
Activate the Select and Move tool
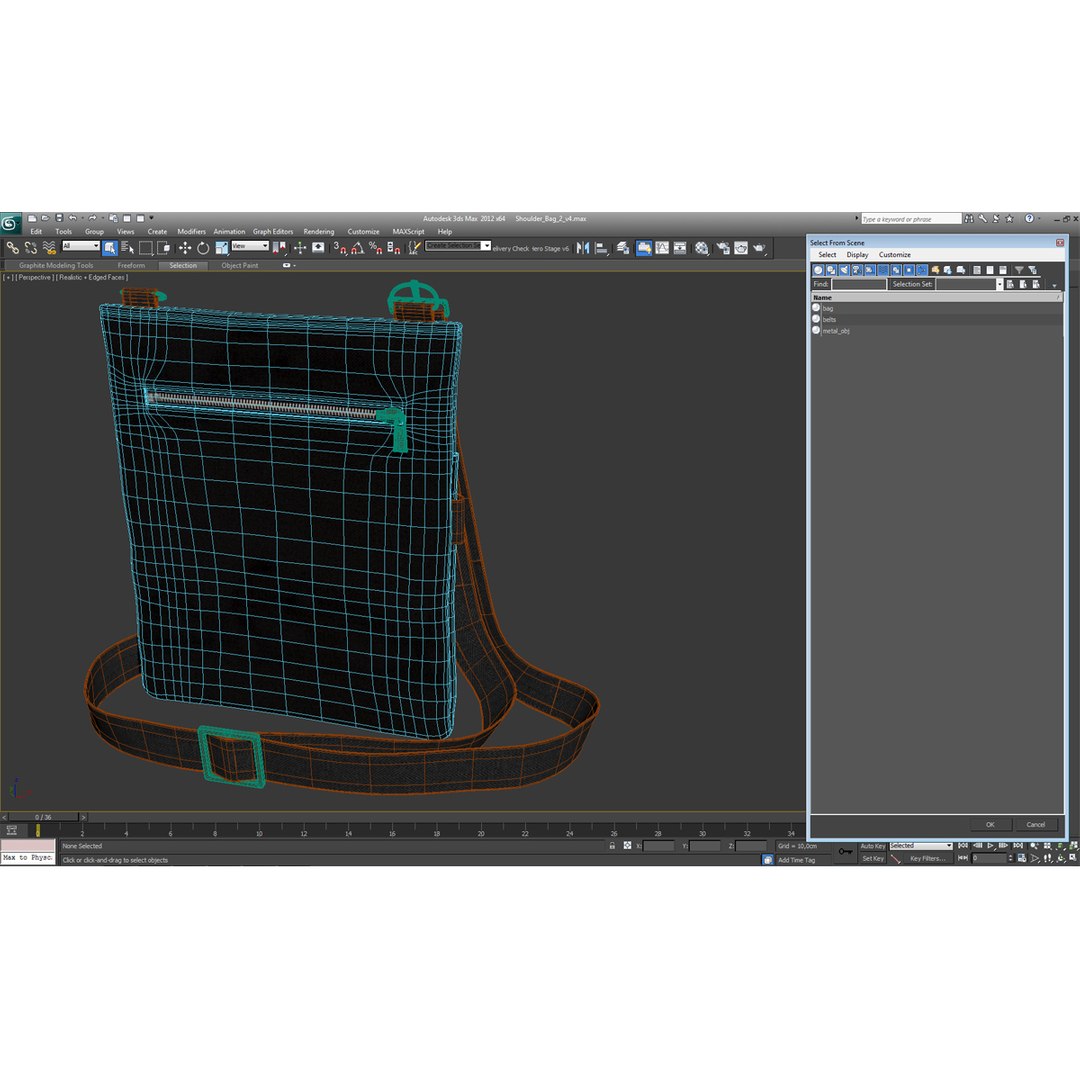click(x=185, y=248)
